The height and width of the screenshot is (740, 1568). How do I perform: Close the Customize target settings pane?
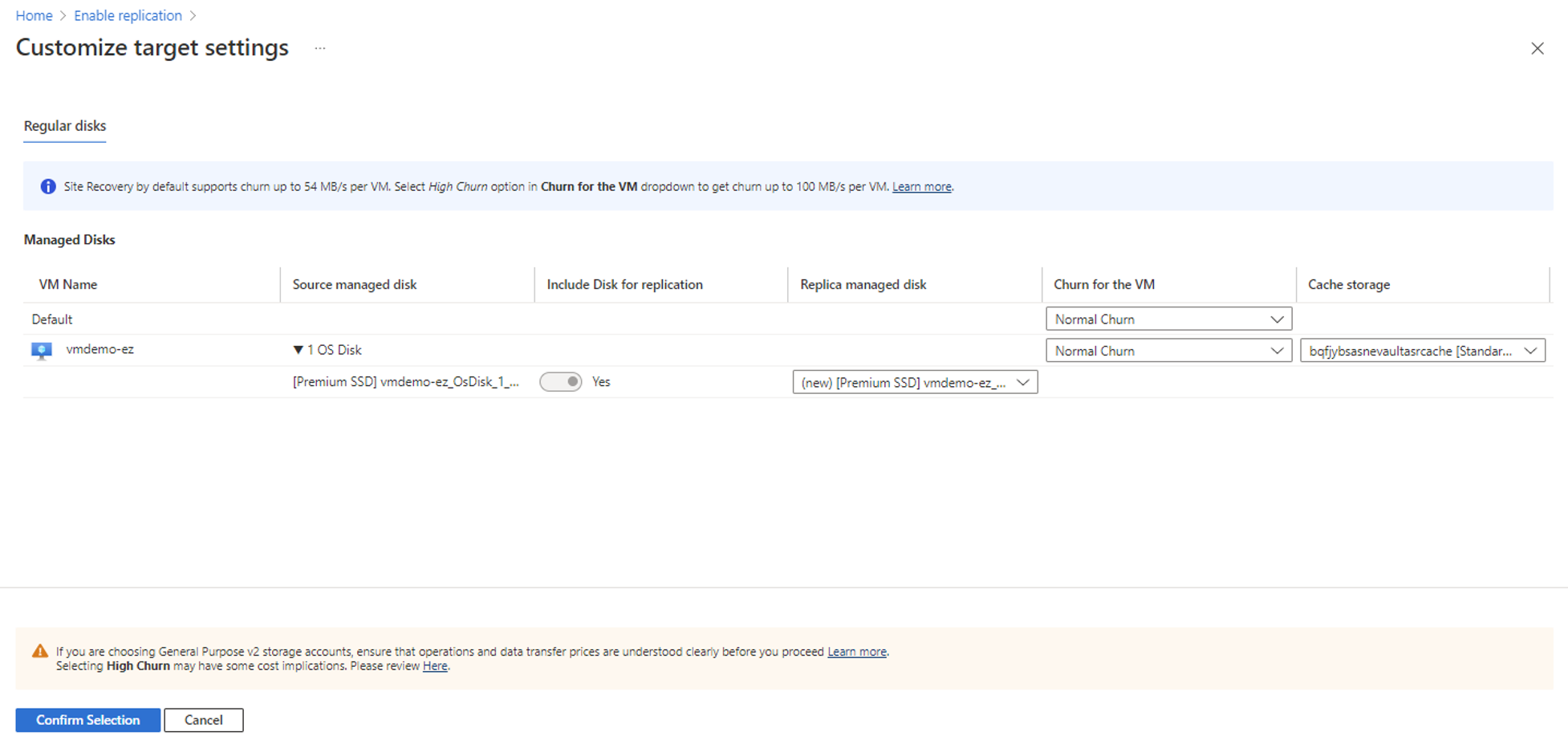(x=1538, y=48)
